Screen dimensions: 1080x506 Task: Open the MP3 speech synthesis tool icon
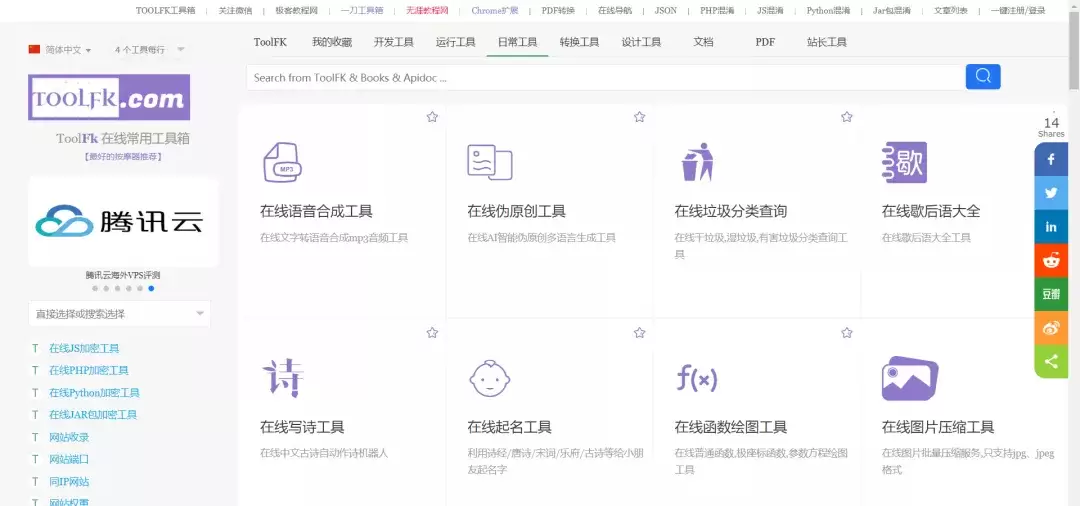coord(282,162)
